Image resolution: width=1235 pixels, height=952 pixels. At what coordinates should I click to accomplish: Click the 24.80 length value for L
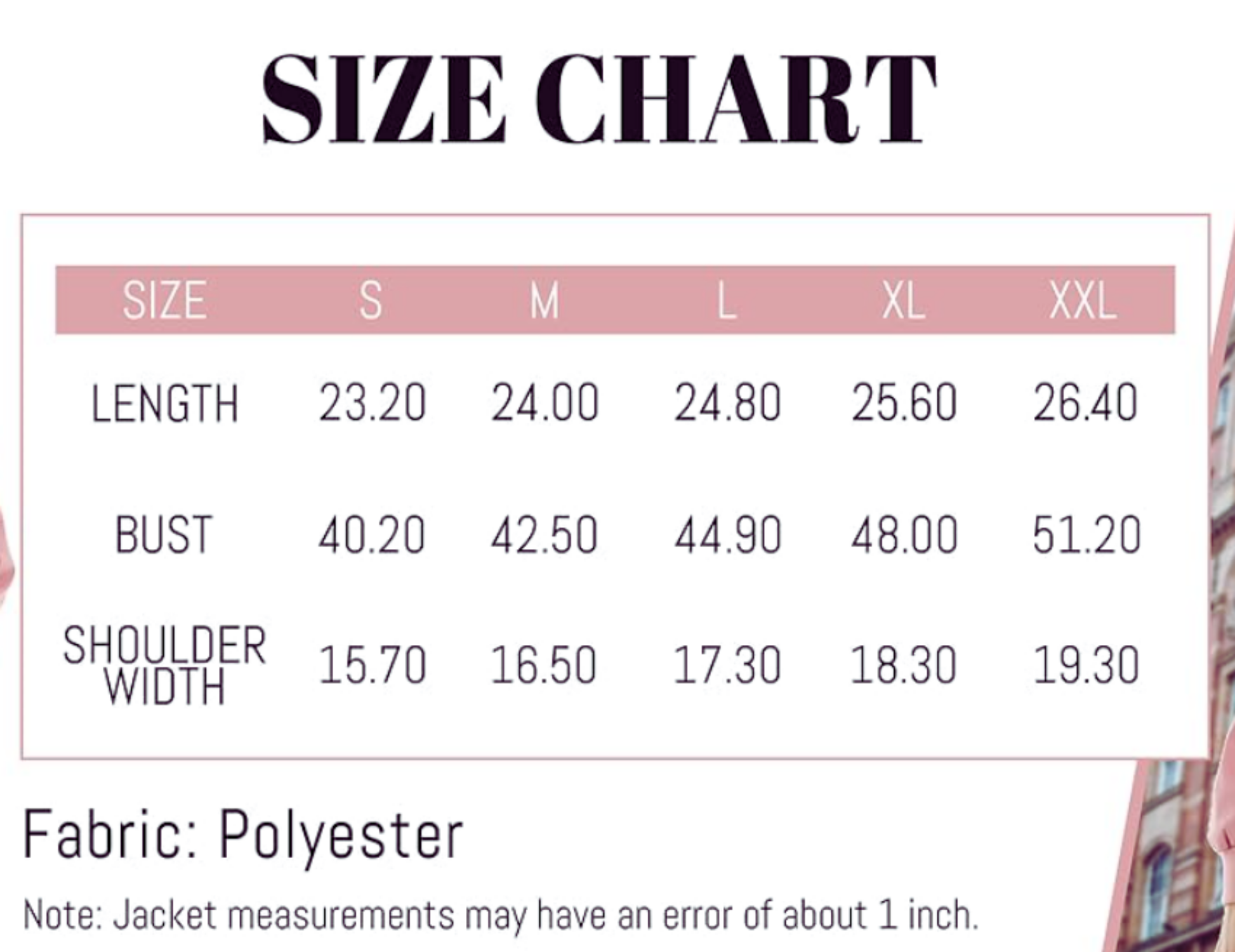(727, 403)
